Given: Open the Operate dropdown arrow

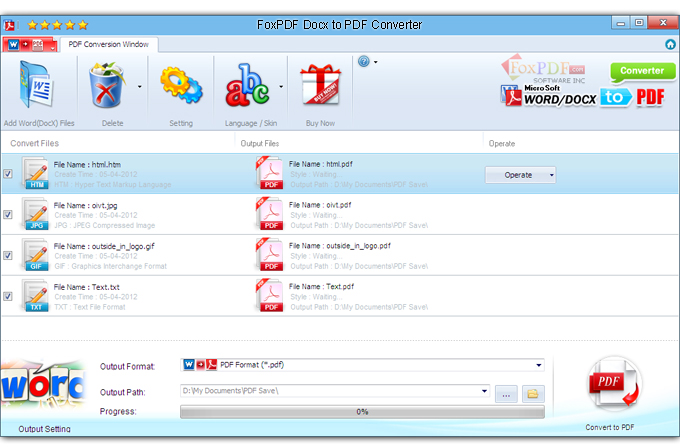Looking at the screenshot, I should (552, 175).
